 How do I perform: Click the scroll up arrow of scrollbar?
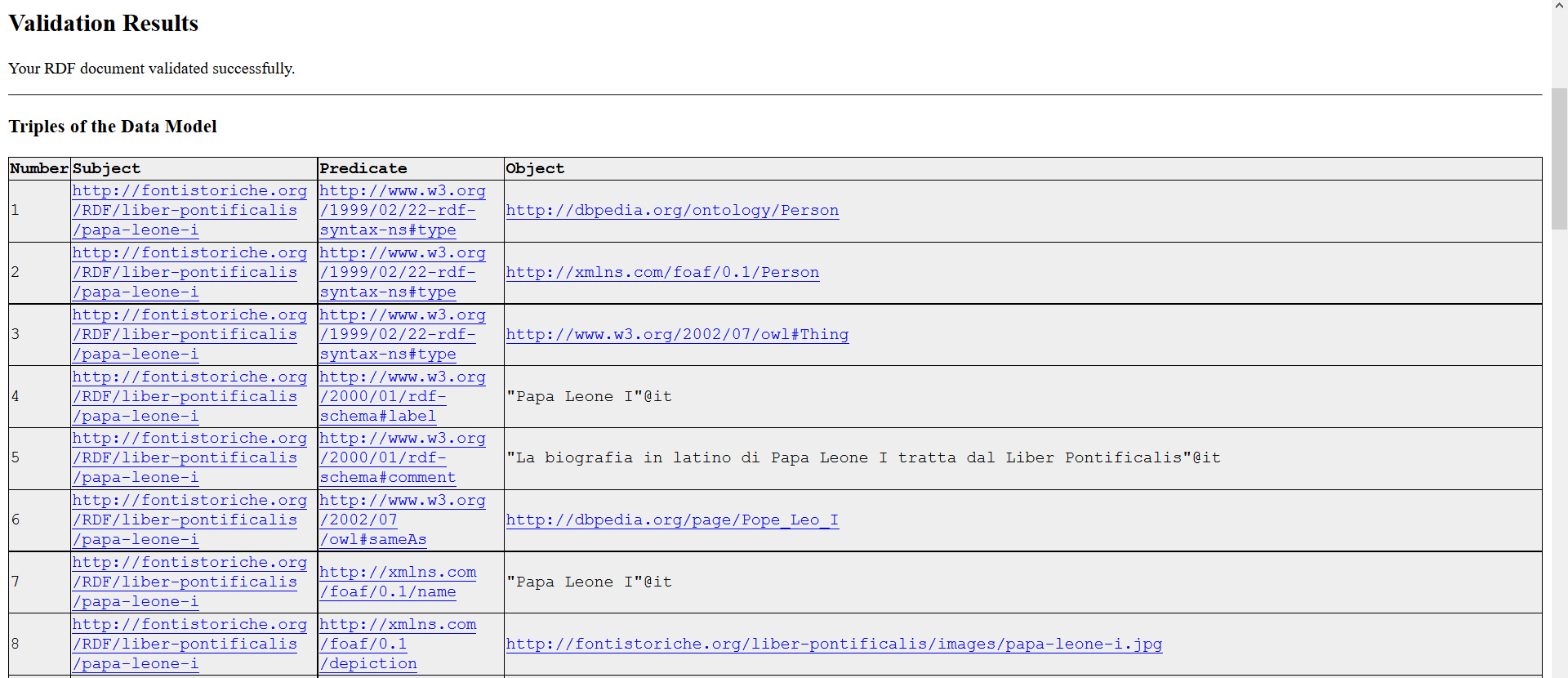1560,6
